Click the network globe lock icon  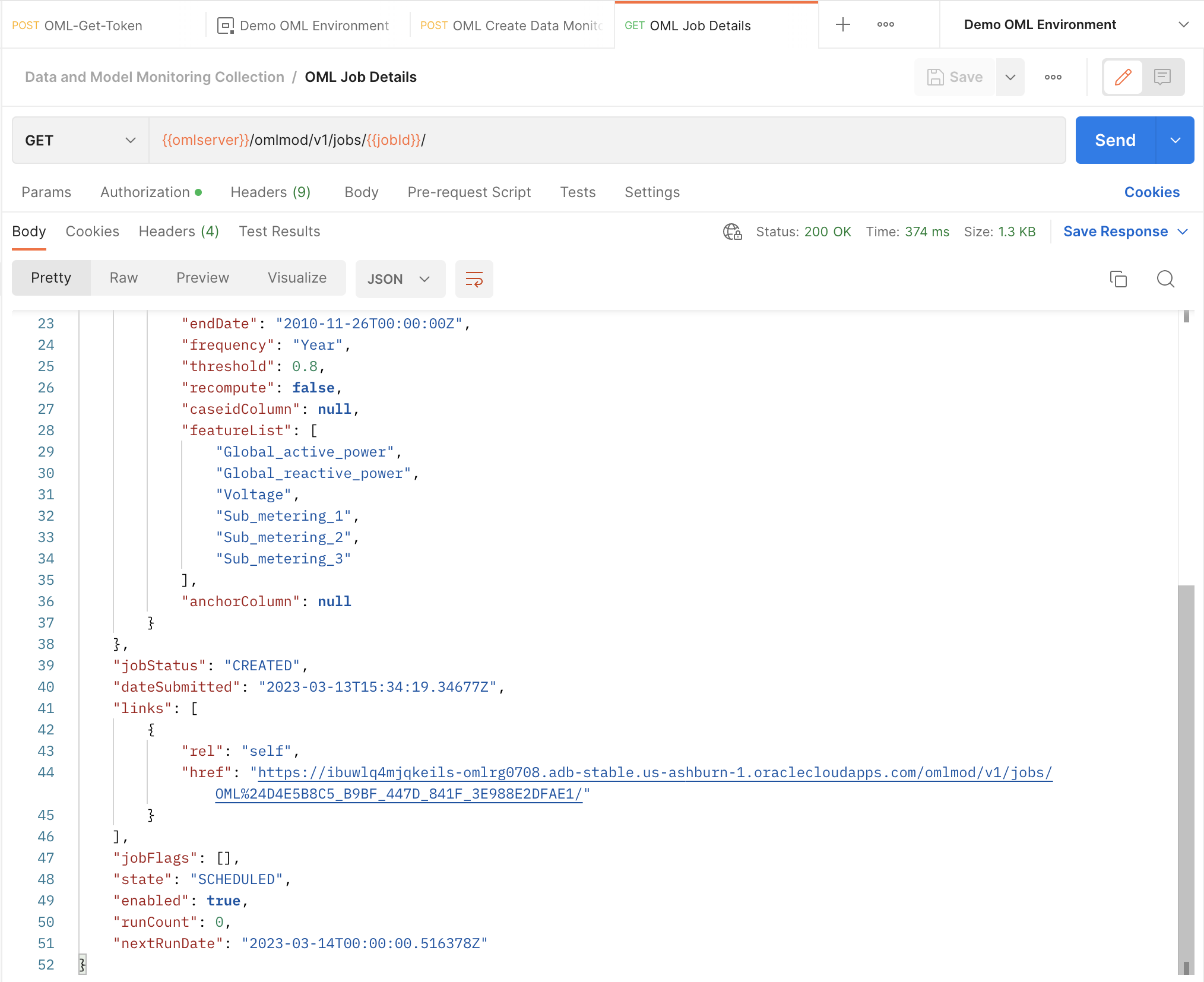tap(732, 232)
